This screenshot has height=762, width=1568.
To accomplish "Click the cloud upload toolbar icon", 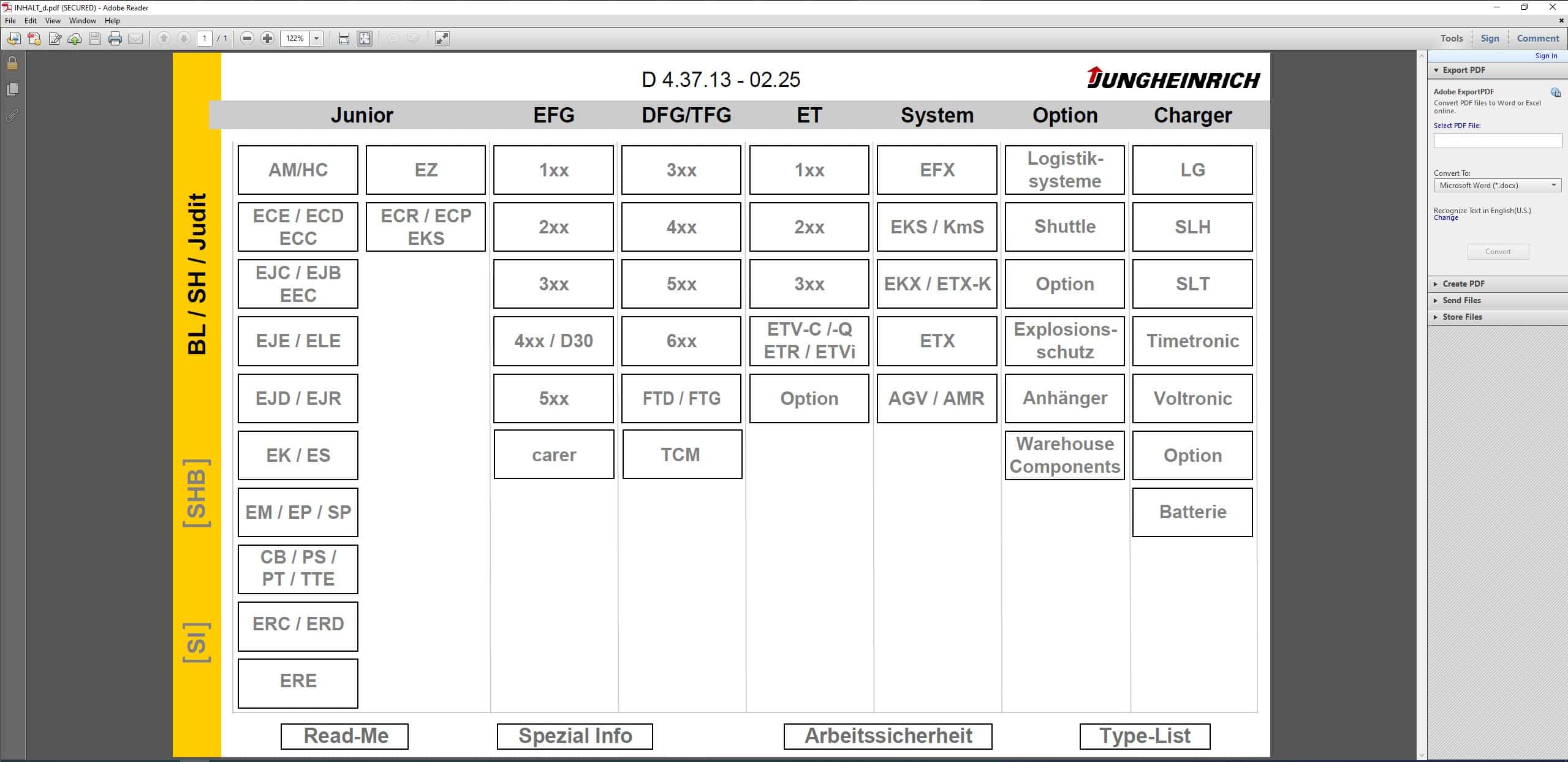I will [75, 39].
